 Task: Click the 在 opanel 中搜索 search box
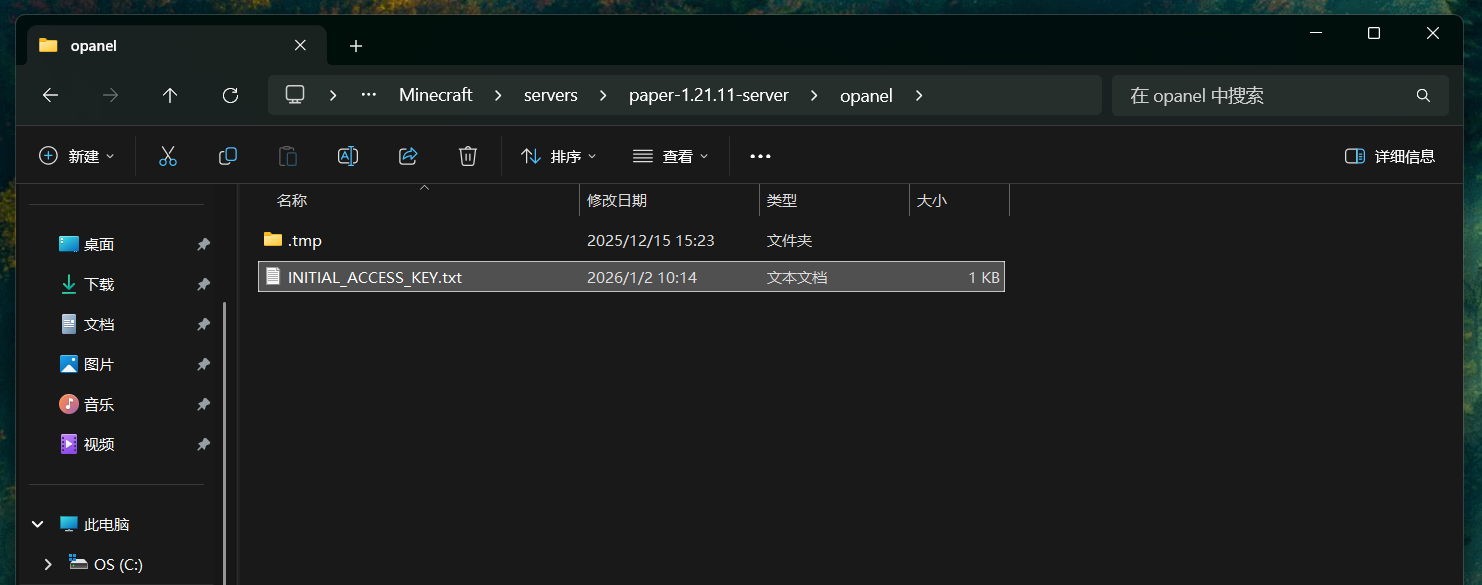tap(1265, 95)
